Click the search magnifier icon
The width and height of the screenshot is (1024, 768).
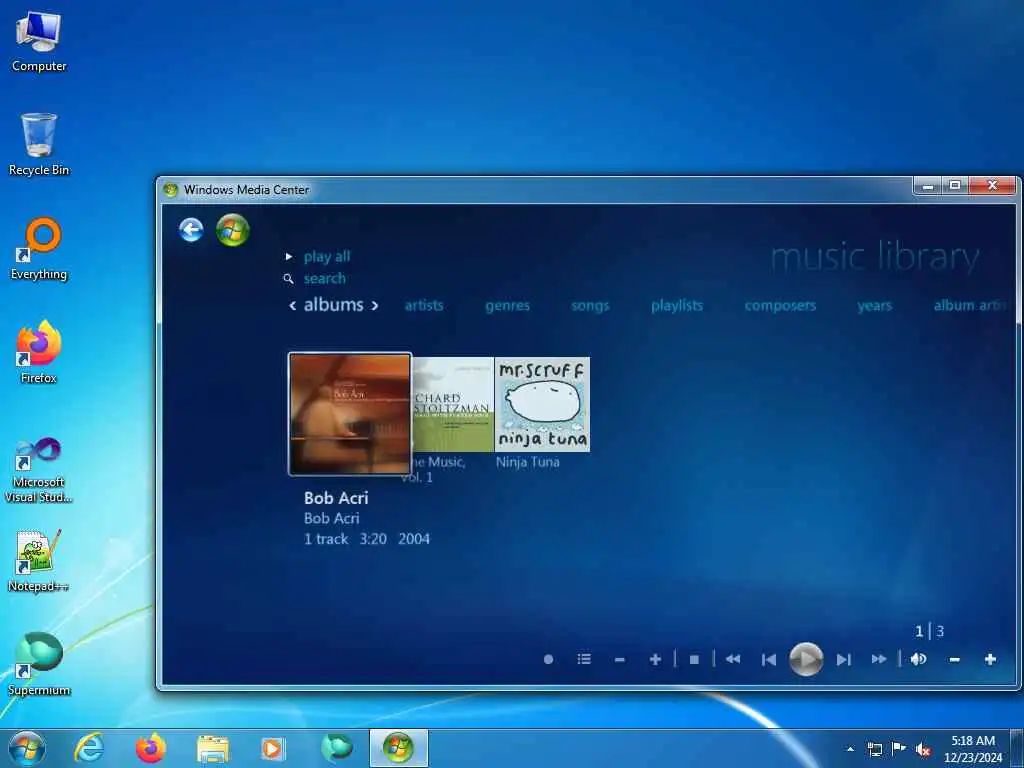[x=288, y=279]
